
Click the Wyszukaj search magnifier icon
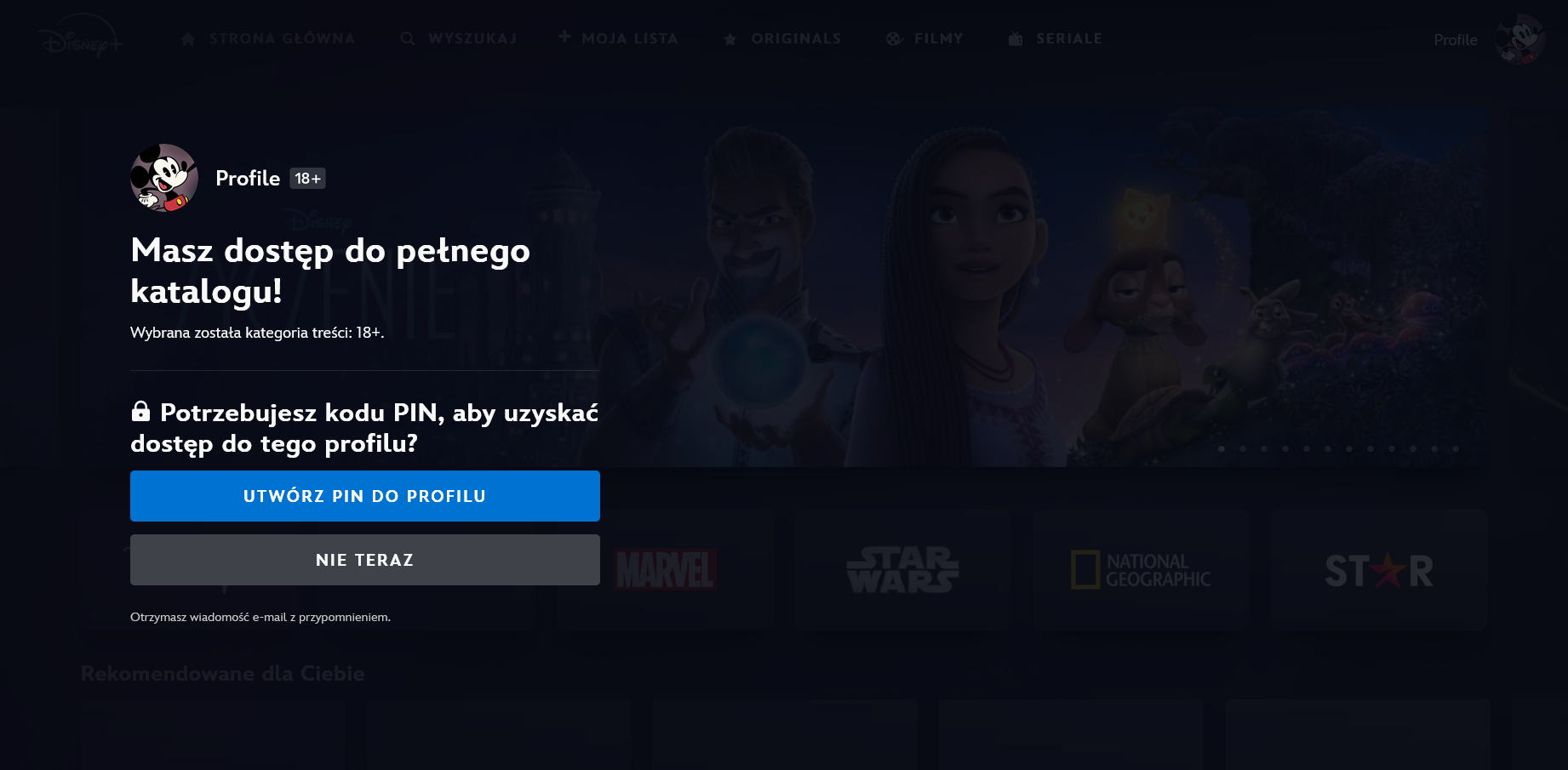(x=408, y=39)
